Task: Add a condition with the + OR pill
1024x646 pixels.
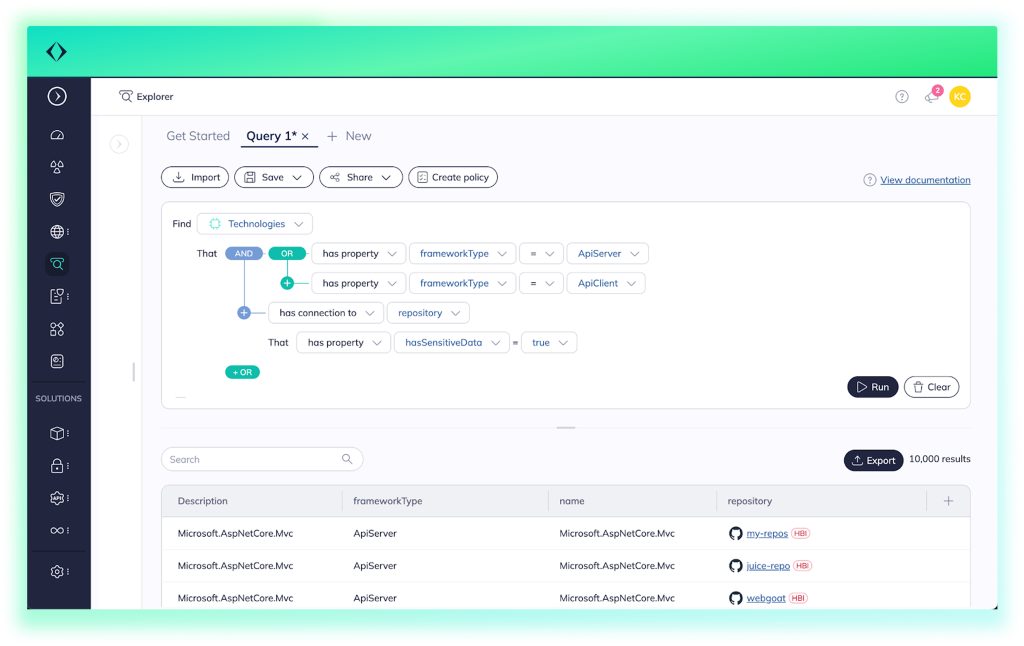Action: 242,372
